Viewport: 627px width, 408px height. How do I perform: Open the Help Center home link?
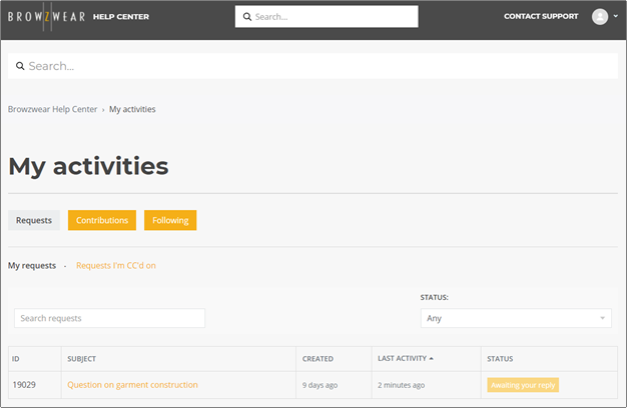[121, 17]
